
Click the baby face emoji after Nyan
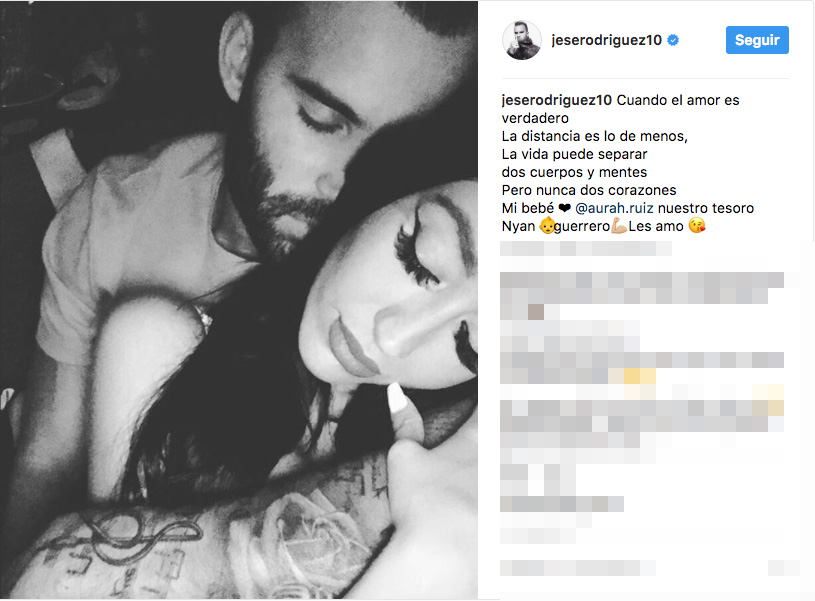(547, 226)
